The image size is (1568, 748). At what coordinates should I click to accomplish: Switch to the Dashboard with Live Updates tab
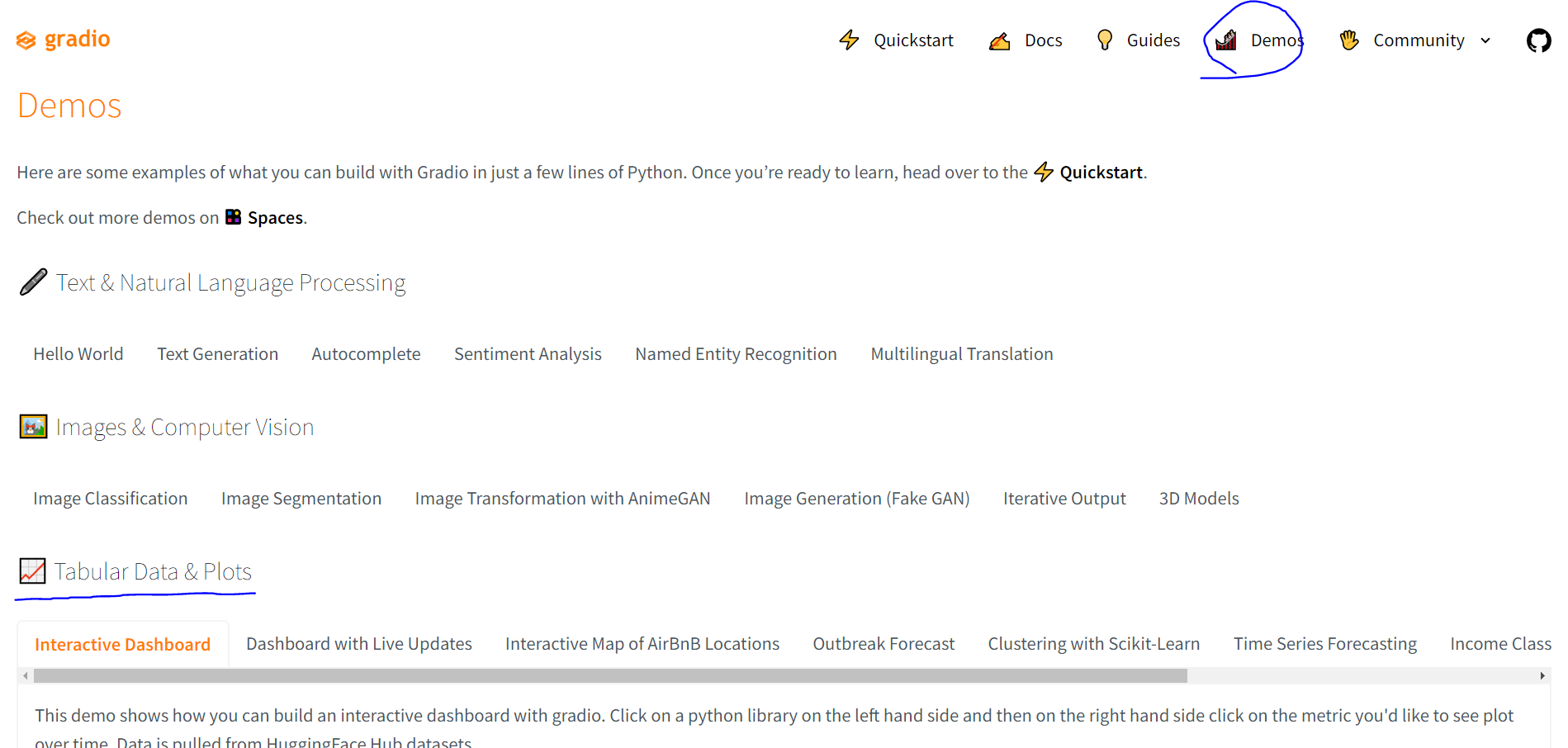pyautogui.click(x=358, y=643)
